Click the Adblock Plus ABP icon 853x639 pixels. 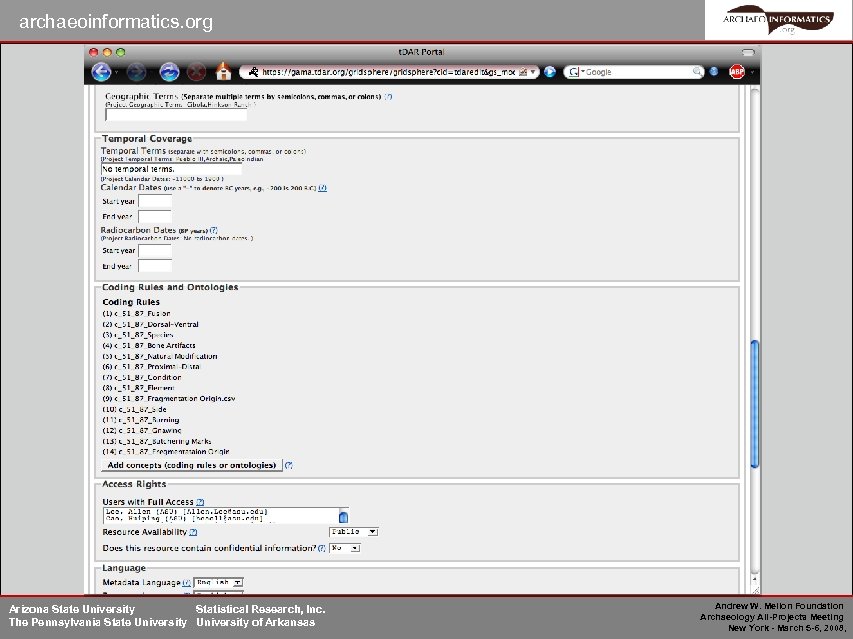pos(737,72)
